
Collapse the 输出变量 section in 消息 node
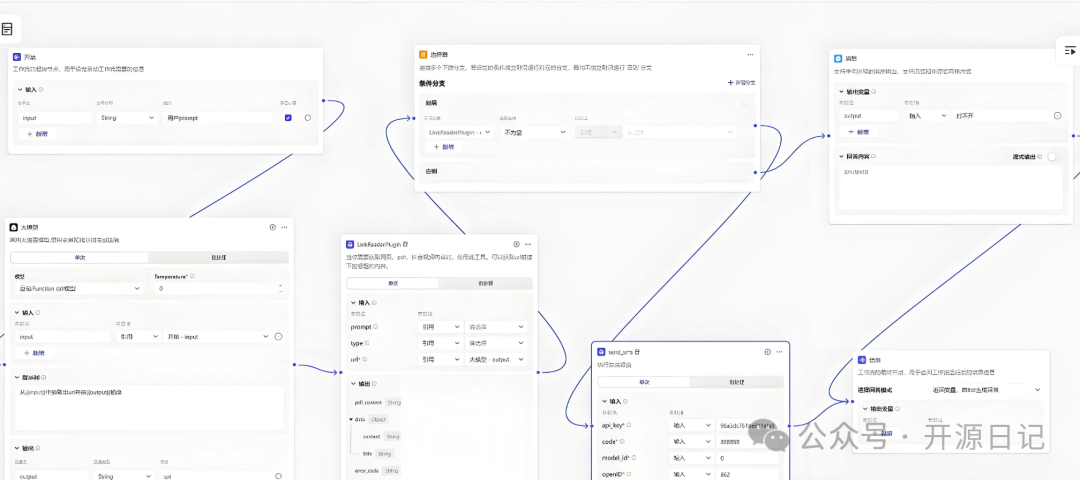point(842,91)
